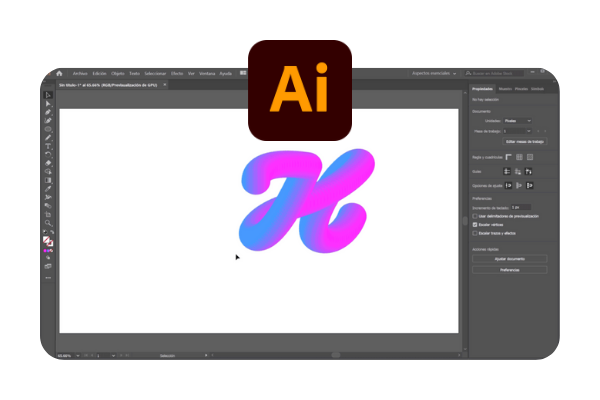Open the Texto menu
The image size is (600, 400).
tap(134, 73)
